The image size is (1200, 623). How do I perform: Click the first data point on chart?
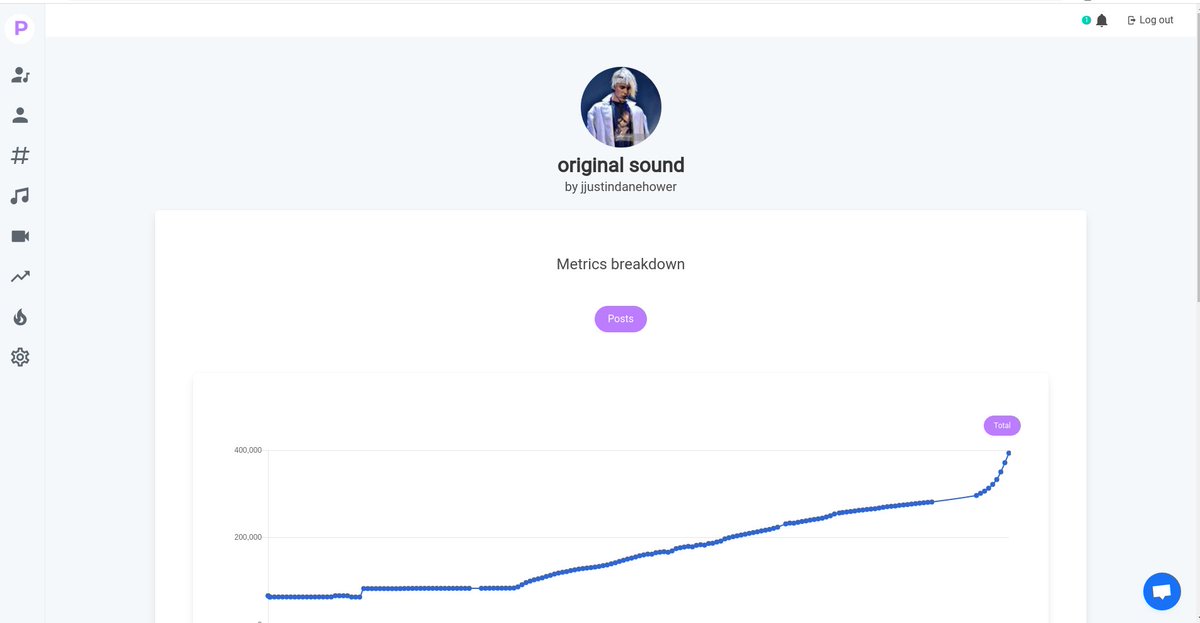(x=268, y=595)
